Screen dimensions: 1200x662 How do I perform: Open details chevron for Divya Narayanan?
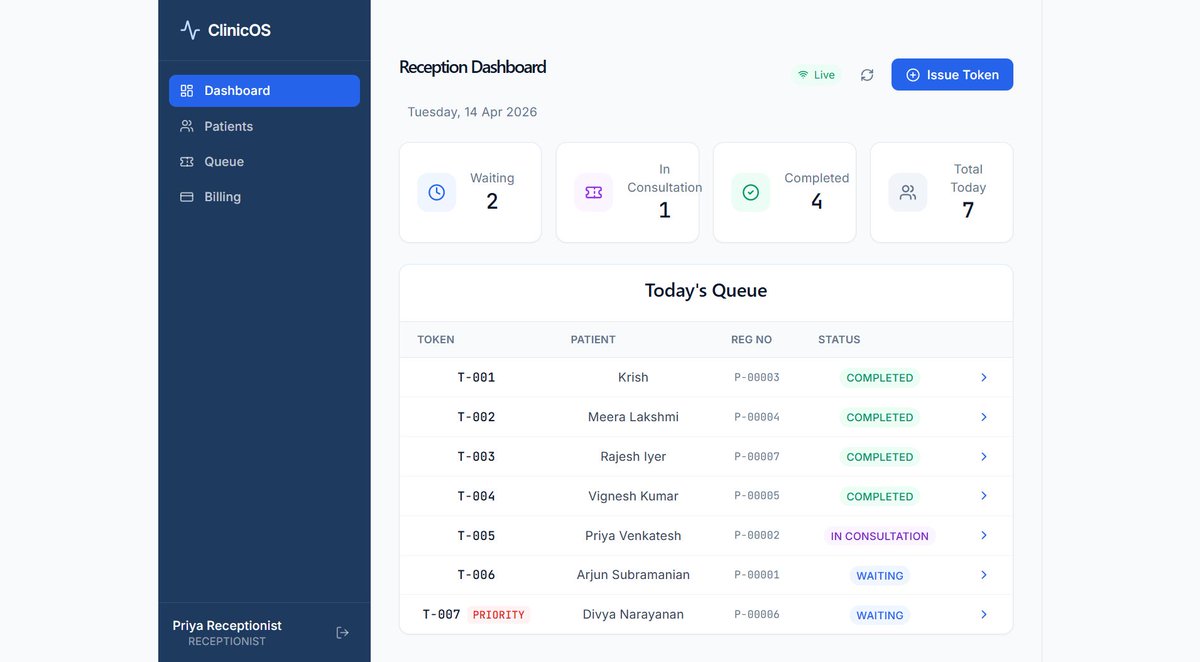tap(983, 614)
